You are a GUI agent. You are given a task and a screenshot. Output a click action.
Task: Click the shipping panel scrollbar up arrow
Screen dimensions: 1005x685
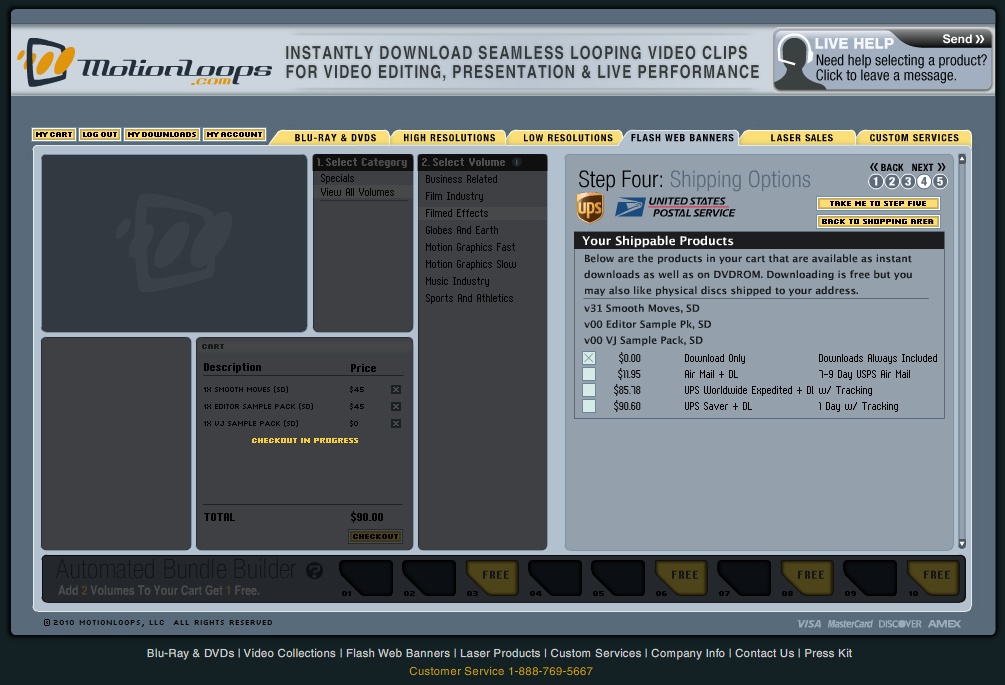[x=961, y=159]
